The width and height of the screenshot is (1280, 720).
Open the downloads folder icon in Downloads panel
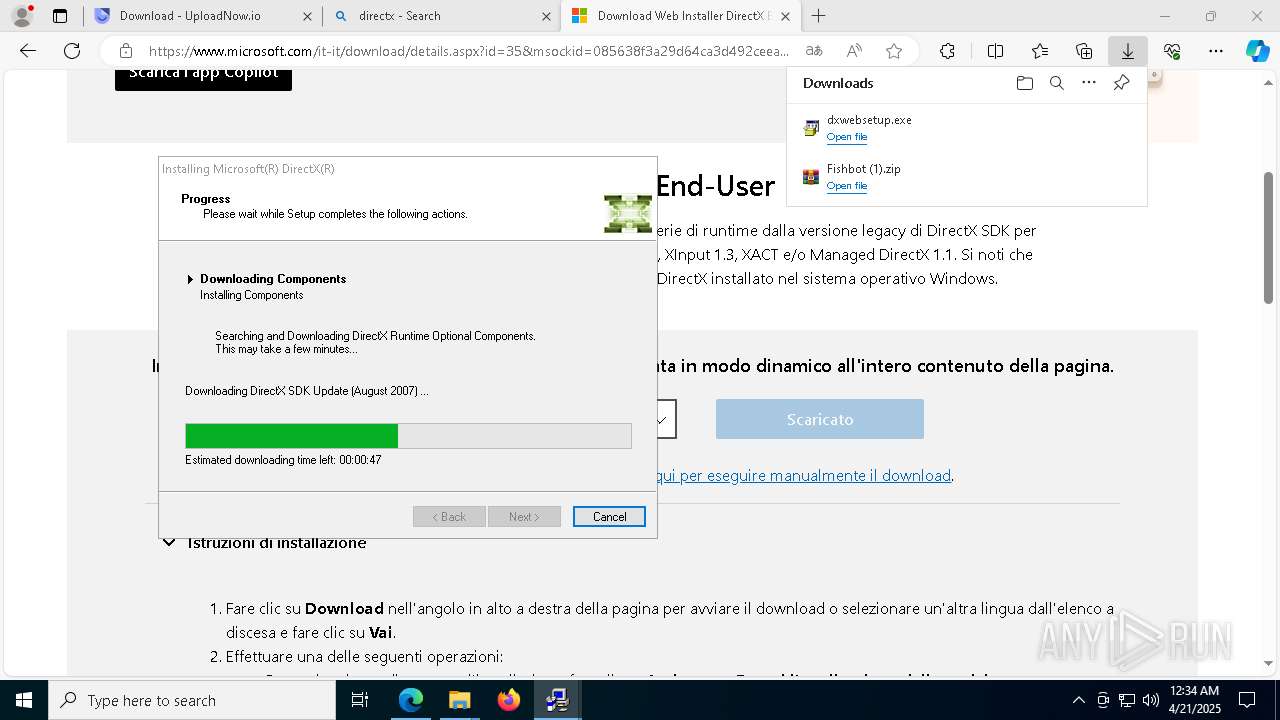[1024, 83]
